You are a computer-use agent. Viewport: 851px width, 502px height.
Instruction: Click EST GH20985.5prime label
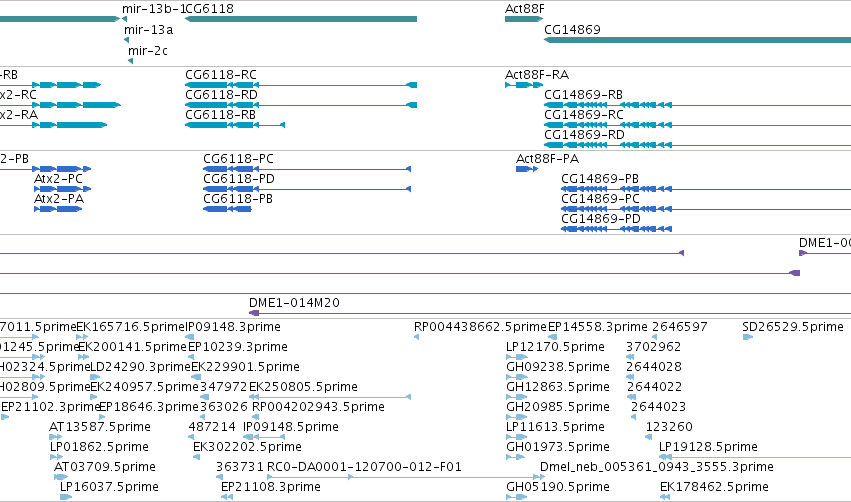pyautogui.click(x=558, y=407)
